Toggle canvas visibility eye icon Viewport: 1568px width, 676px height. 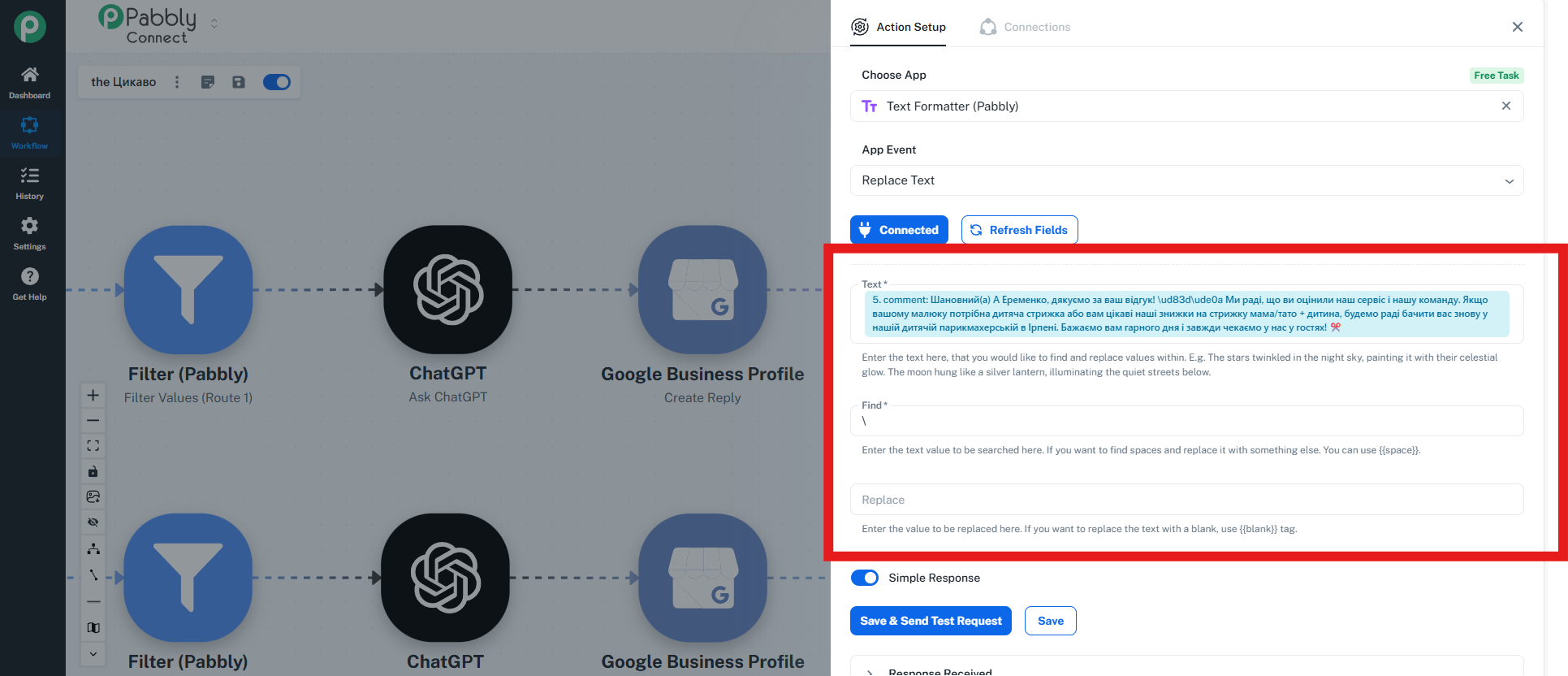93,522
